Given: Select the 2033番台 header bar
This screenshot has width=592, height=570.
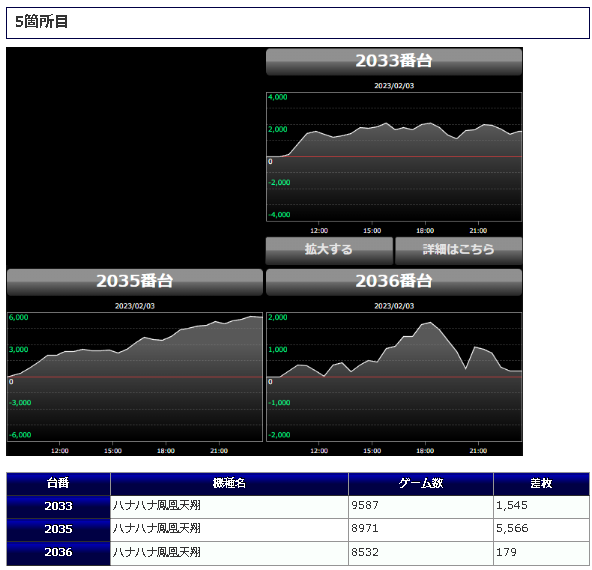Looking at the screenshot, I should [394, 62].
